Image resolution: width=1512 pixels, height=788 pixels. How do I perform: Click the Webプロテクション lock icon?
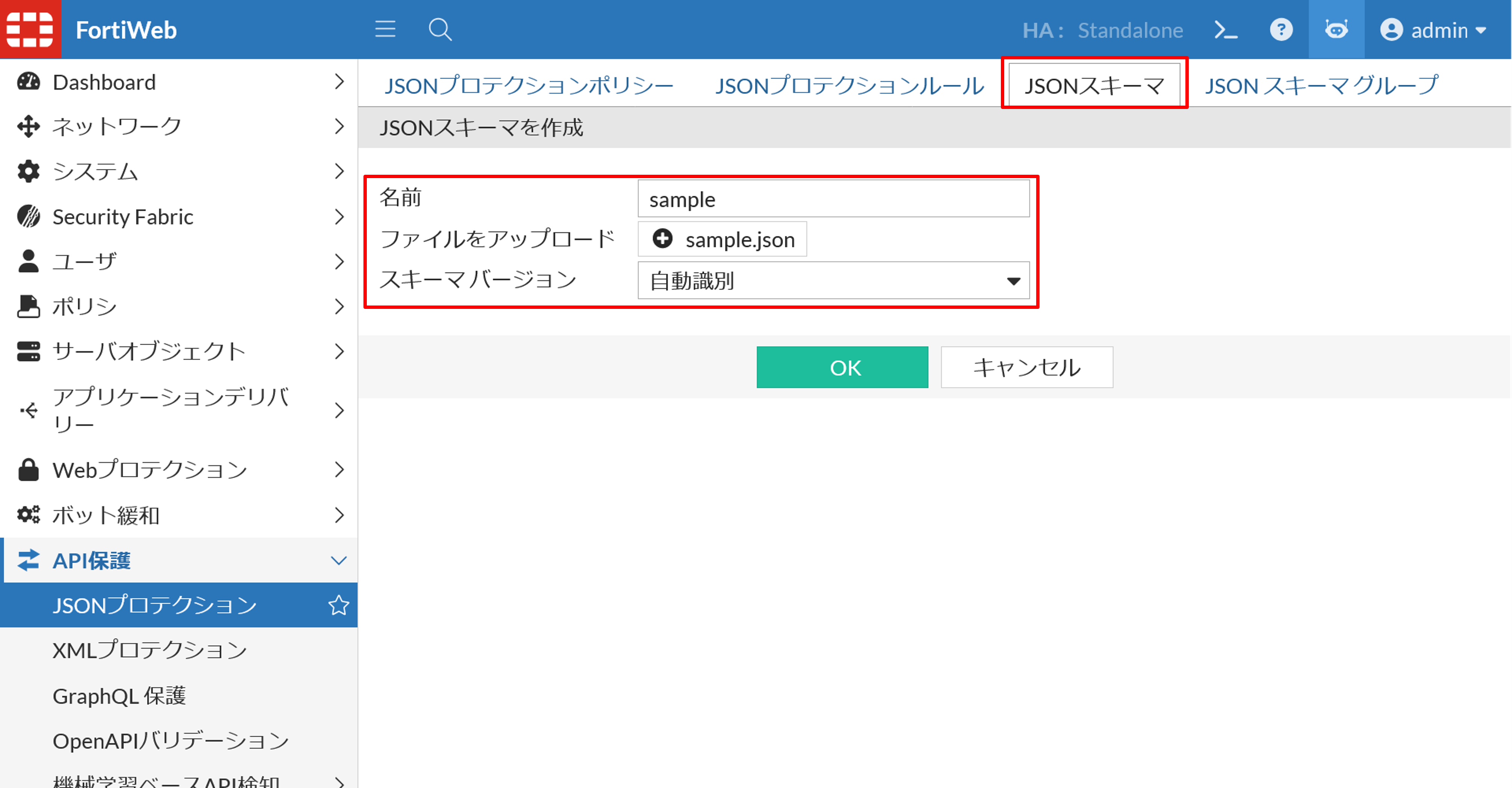click(x=28, y=469)
